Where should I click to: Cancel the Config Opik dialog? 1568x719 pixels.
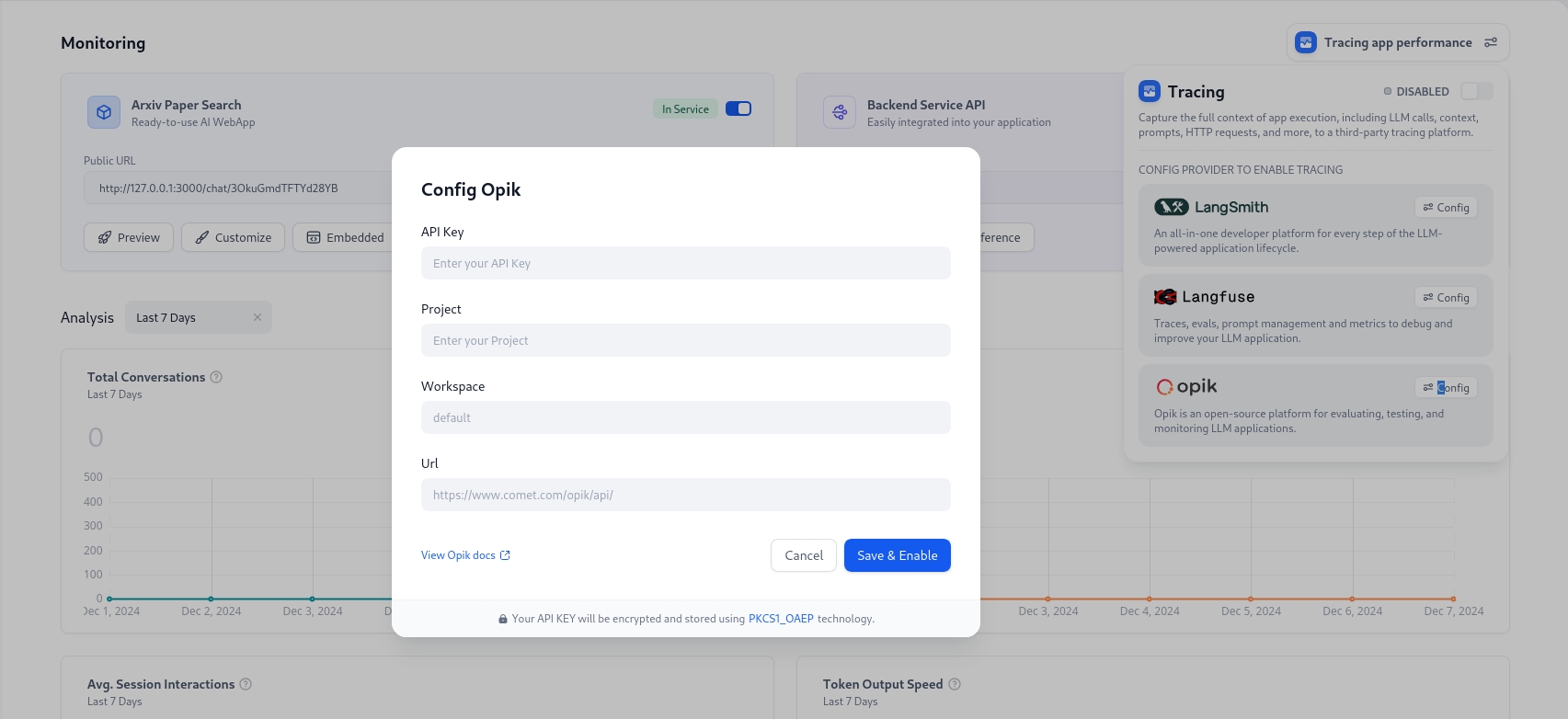click(x=803, y=555)
